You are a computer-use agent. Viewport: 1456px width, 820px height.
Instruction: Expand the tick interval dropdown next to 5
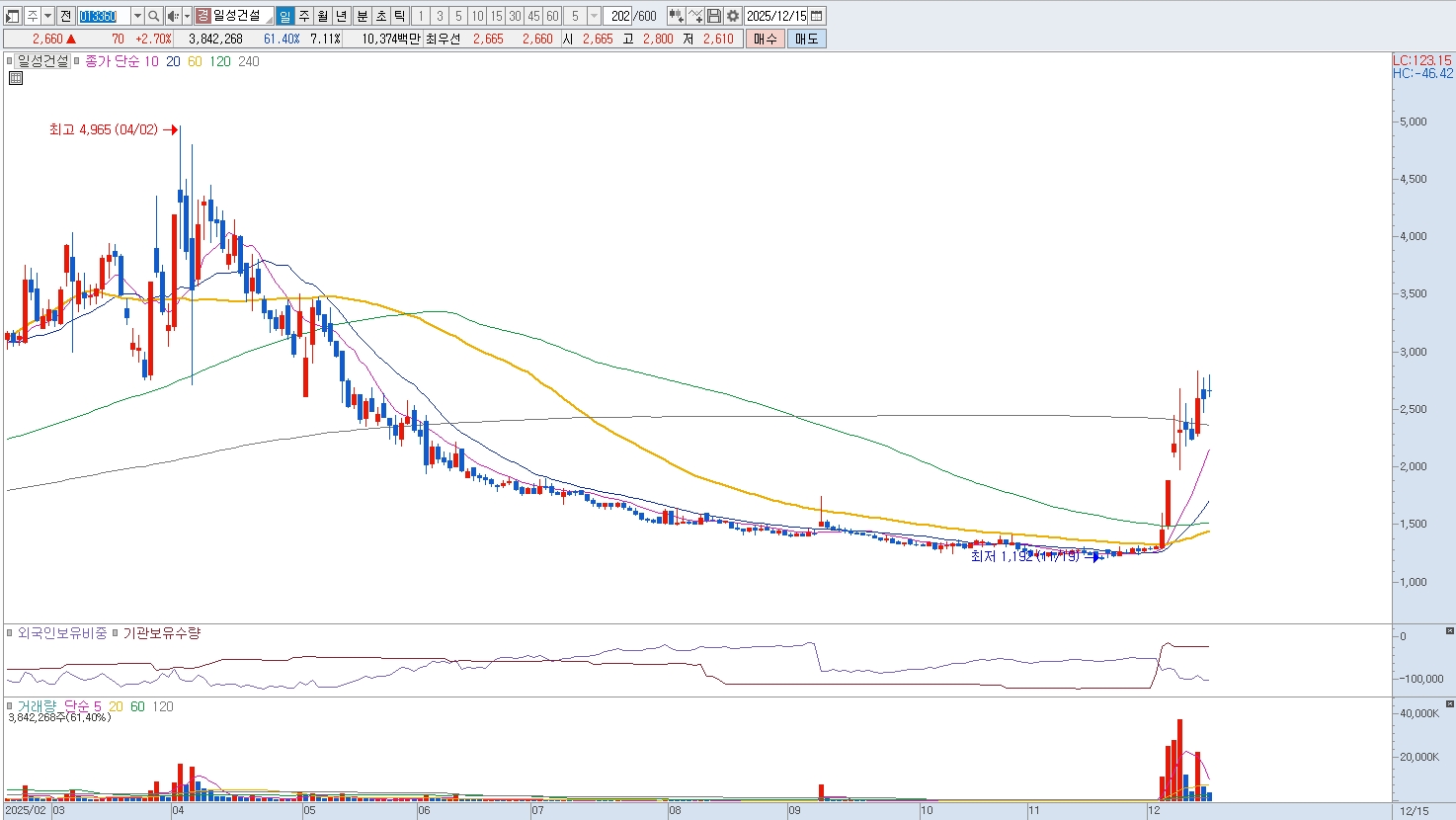594,16
